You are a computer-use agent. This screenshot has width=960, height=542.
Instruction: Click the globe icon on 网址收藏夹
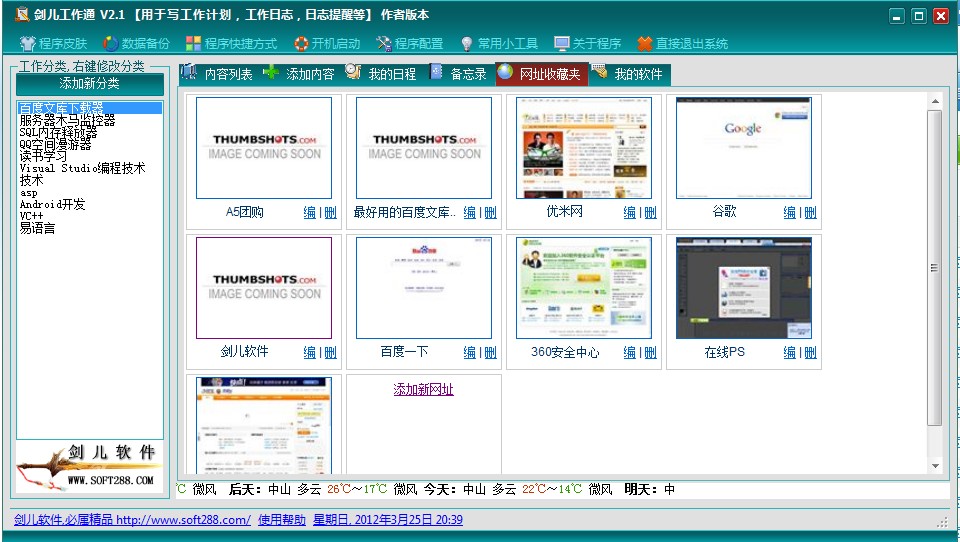click(505, 72)
